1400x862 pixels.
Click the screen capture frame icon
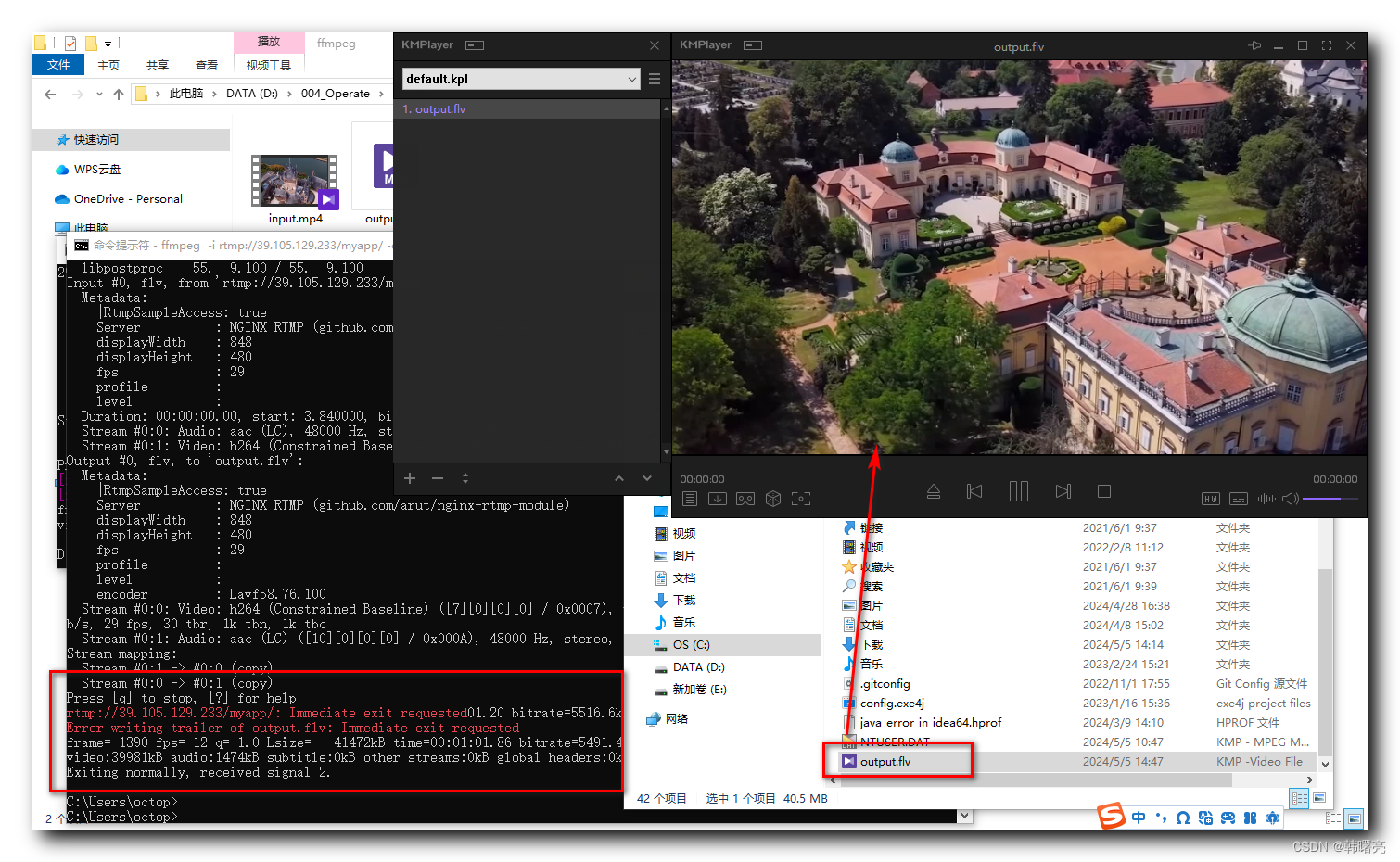801,499
